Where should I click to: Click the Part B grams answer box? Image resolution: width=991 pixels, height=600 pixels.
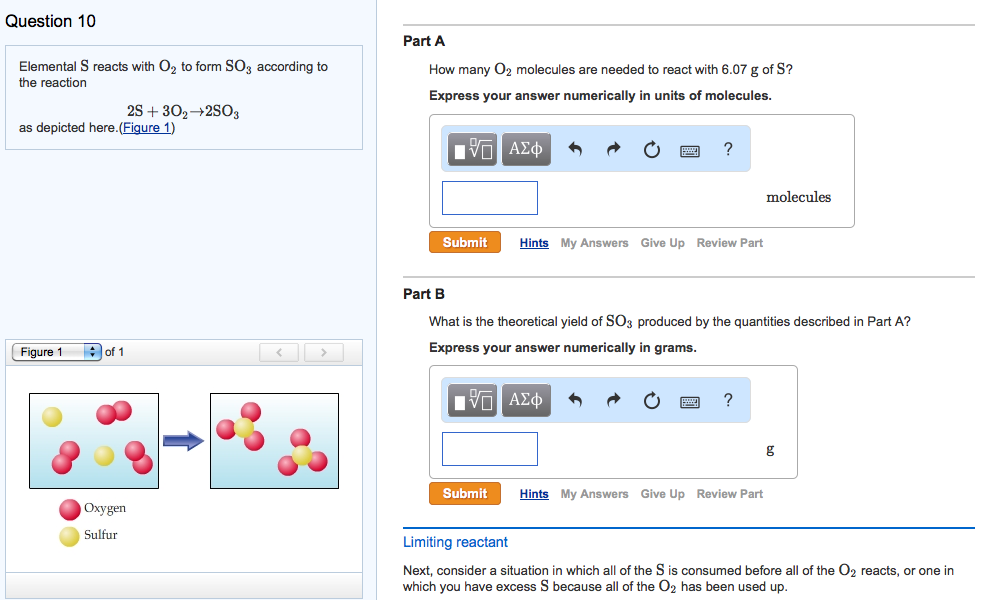489,448
